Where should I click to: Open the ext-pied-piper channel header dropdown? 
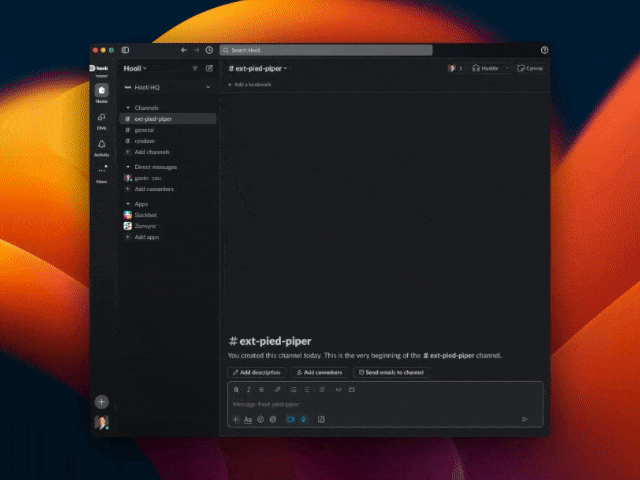(258, 68)
